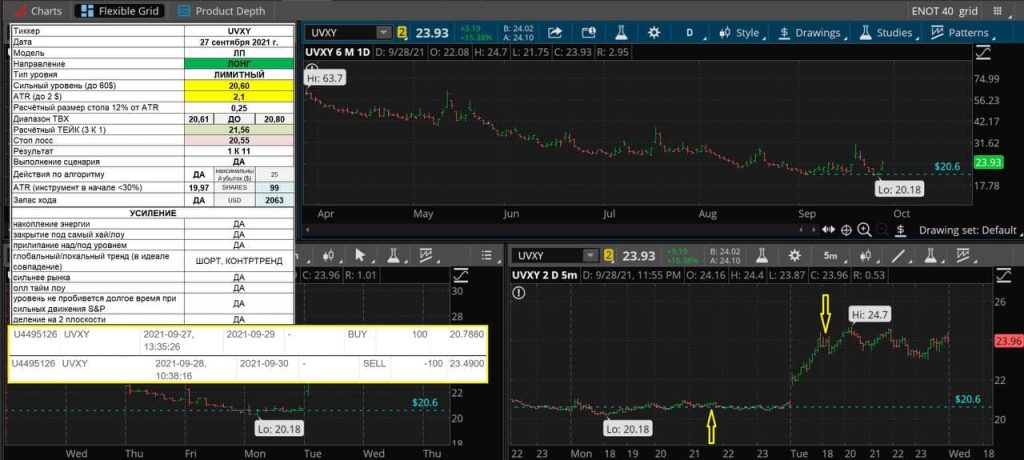This screenshot has height=460, width=1024.
Task: Click the alert circle icon on 5m chart
Action: coord(519,293)
